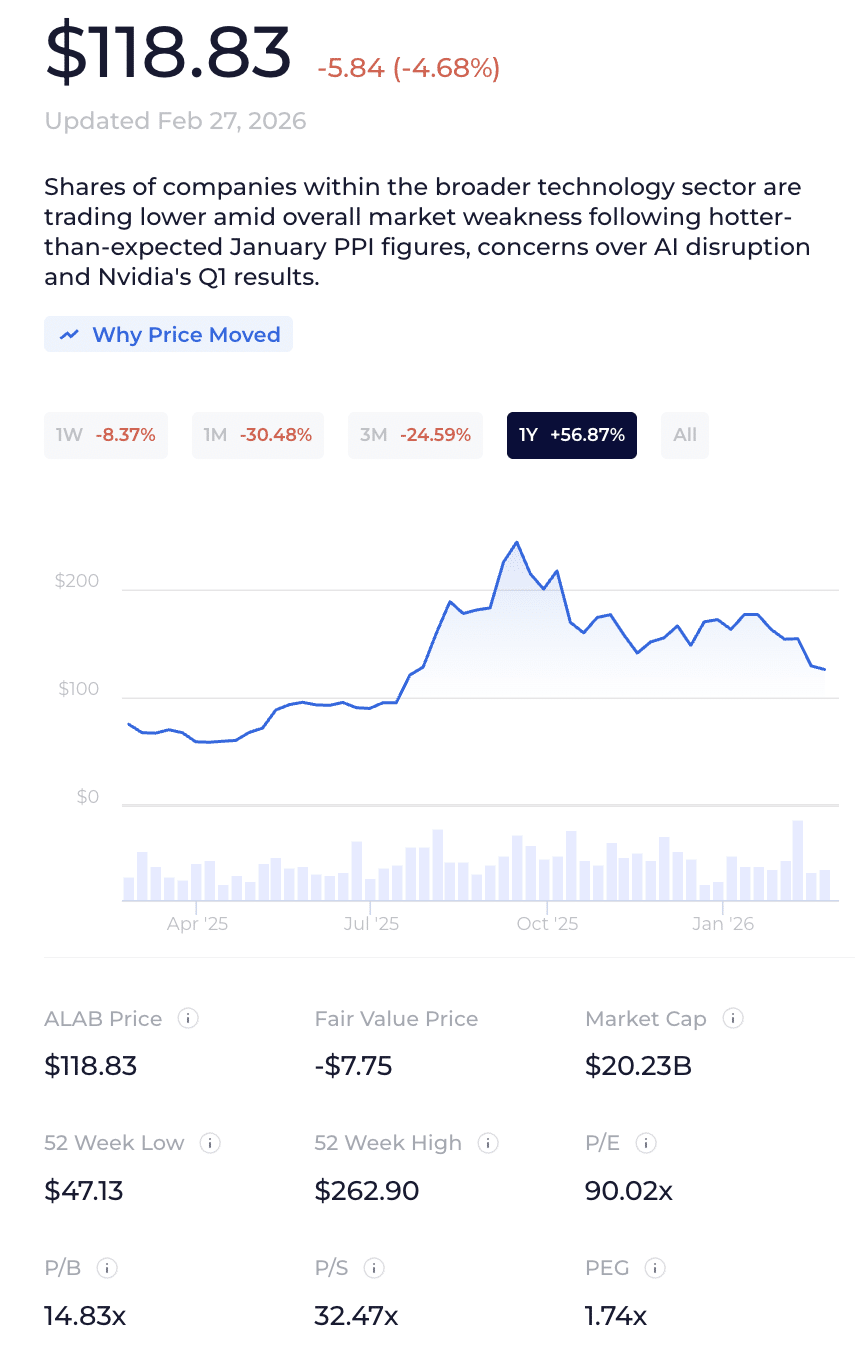Click the PEG info icon
The height and width of the screenshot is (1360, 868).
655,1268
